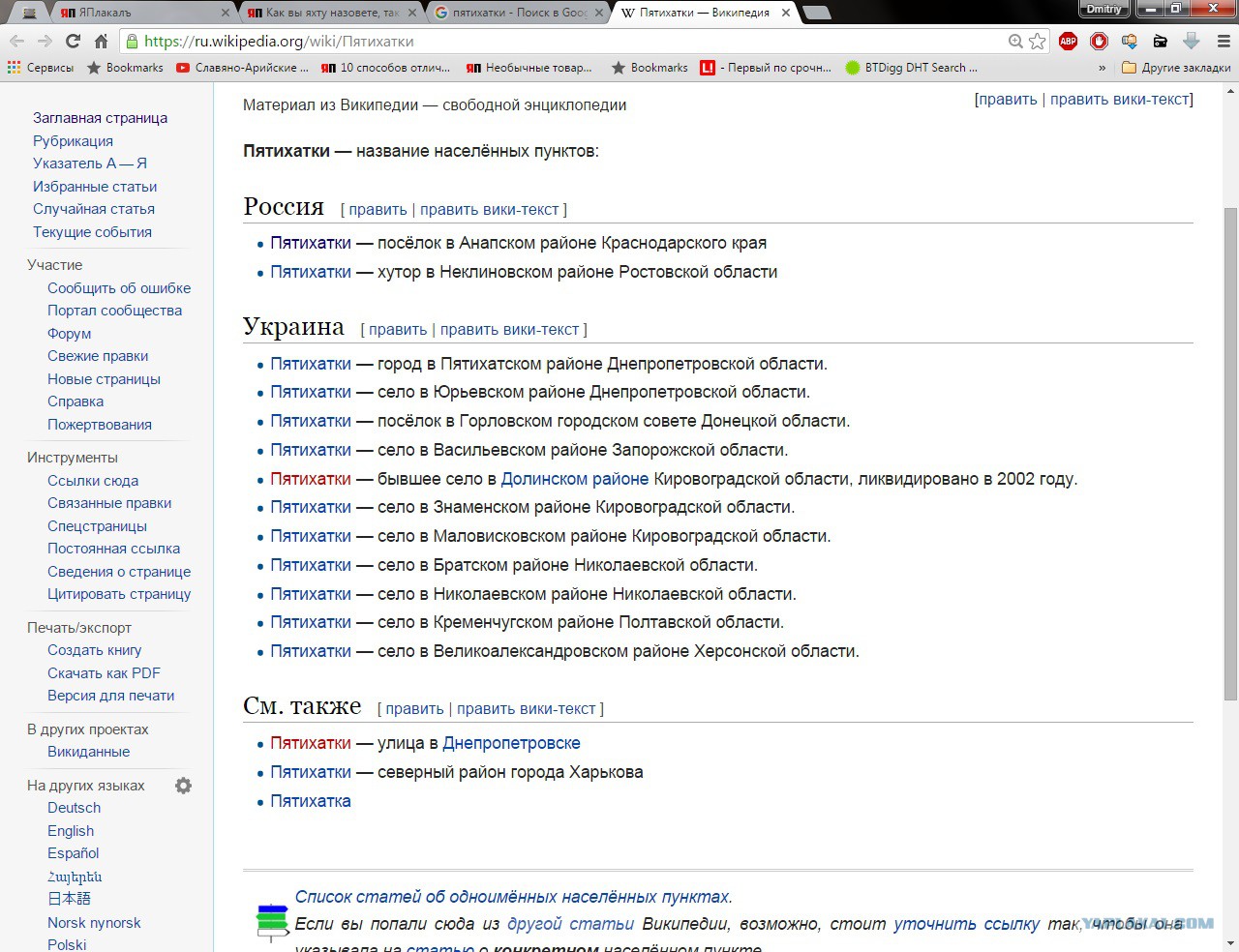Open другой статьи link
1239x952 pixels.
570,925
